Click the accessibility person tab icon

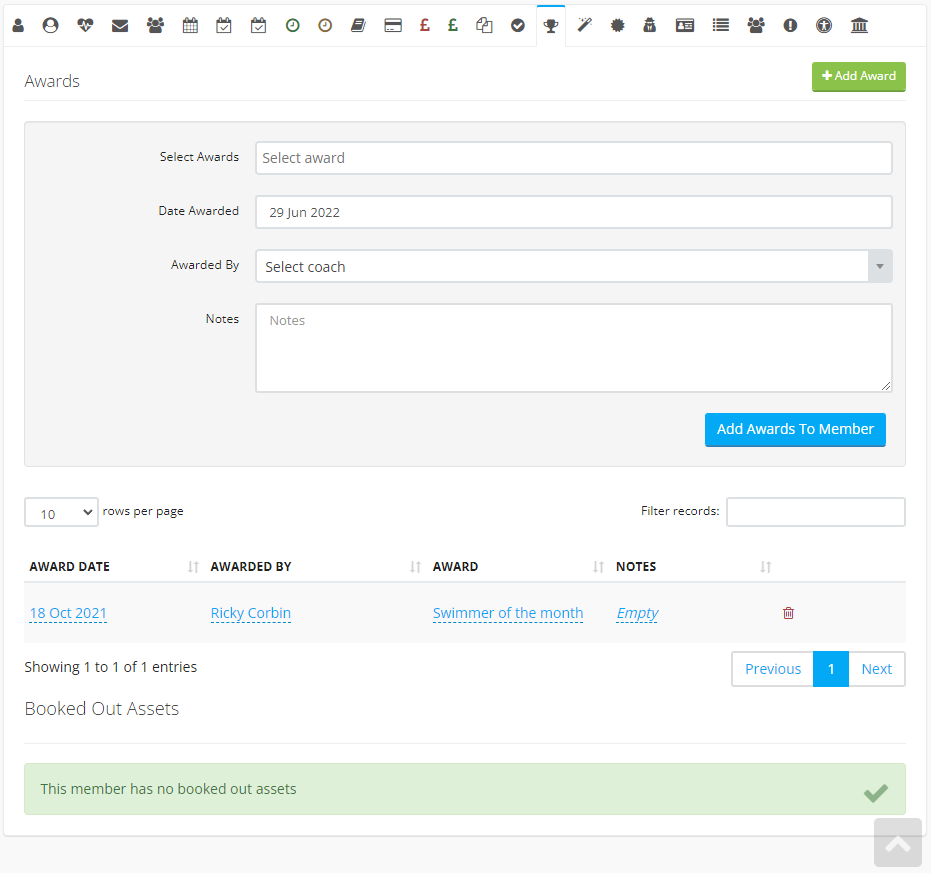(x=824, y=26)
